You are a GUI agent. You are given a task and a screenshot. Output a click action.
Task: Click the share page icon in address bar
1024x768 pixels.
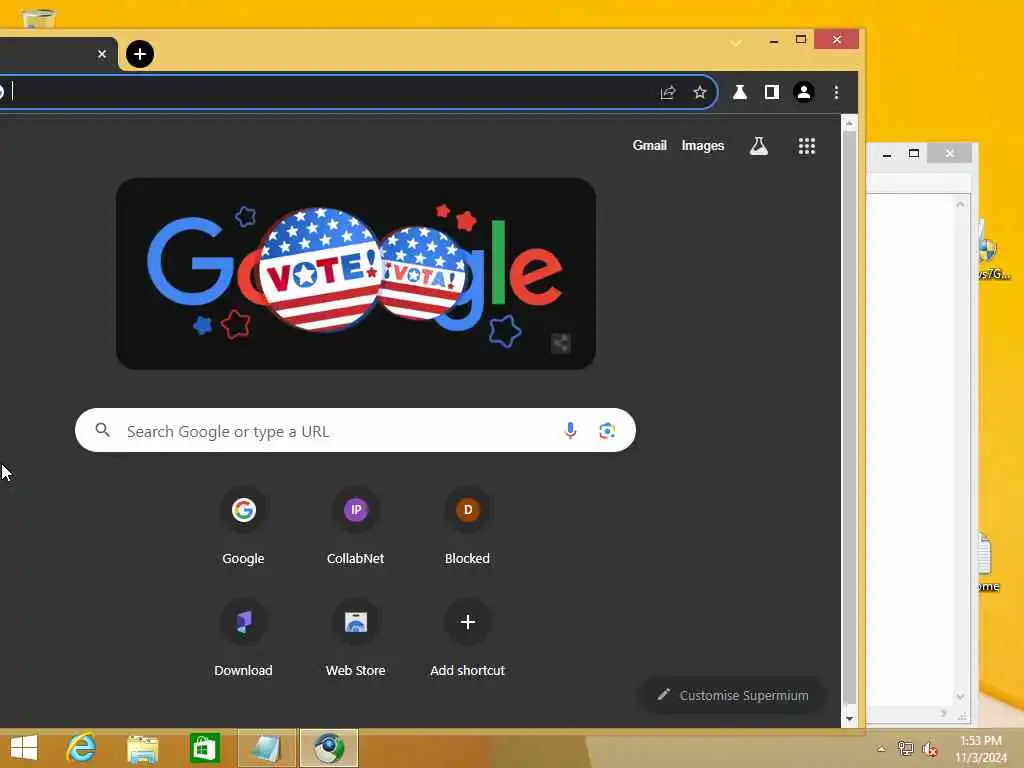click(x=667, y=93)
